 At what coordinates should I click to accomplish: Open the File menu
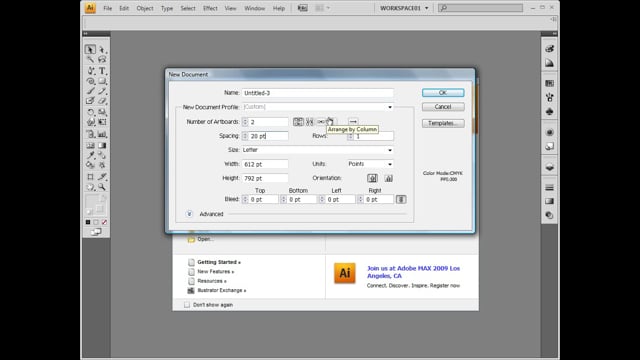pos(108,8)
